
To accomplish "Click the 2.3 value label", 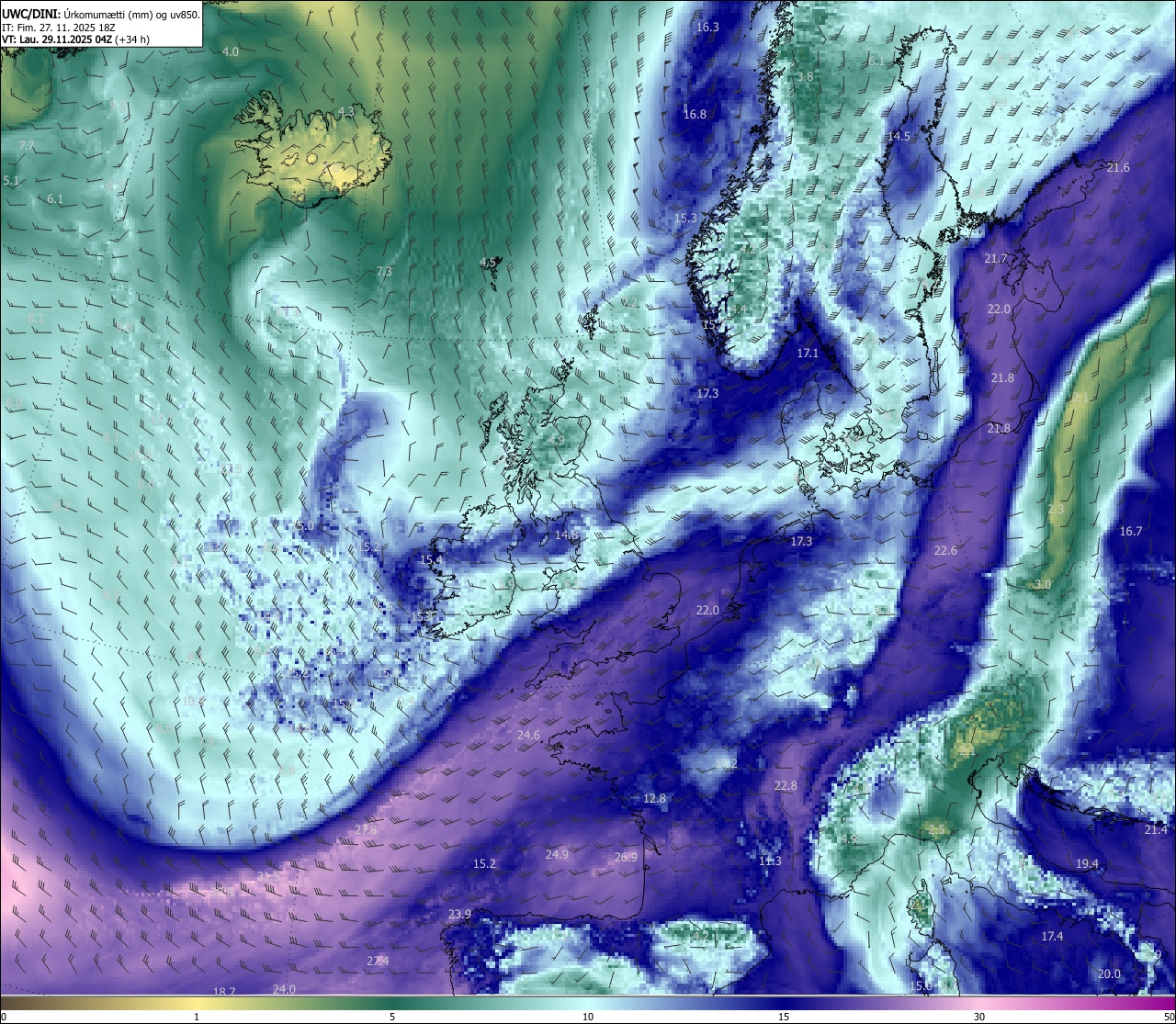I will [1056, 510].
